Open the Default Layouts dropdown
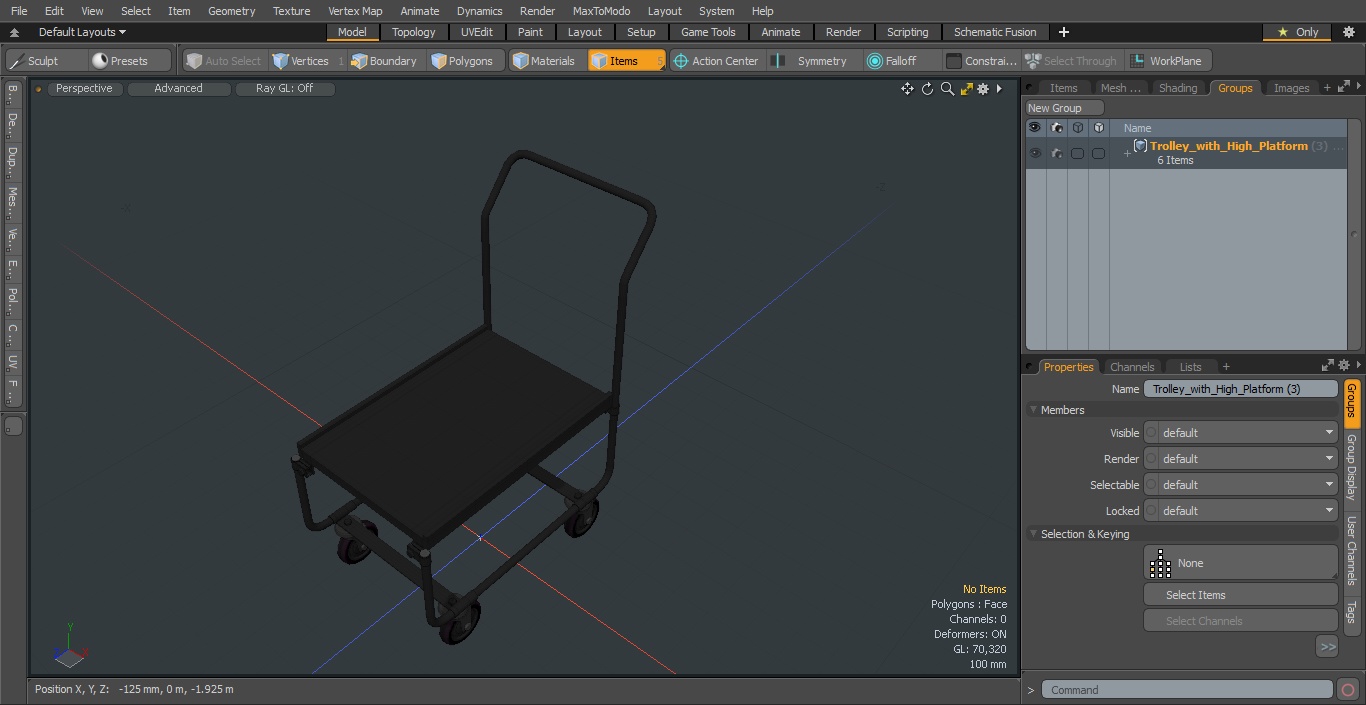The width and height of the screenshot is (1366, 705). [x=82, y=32]
